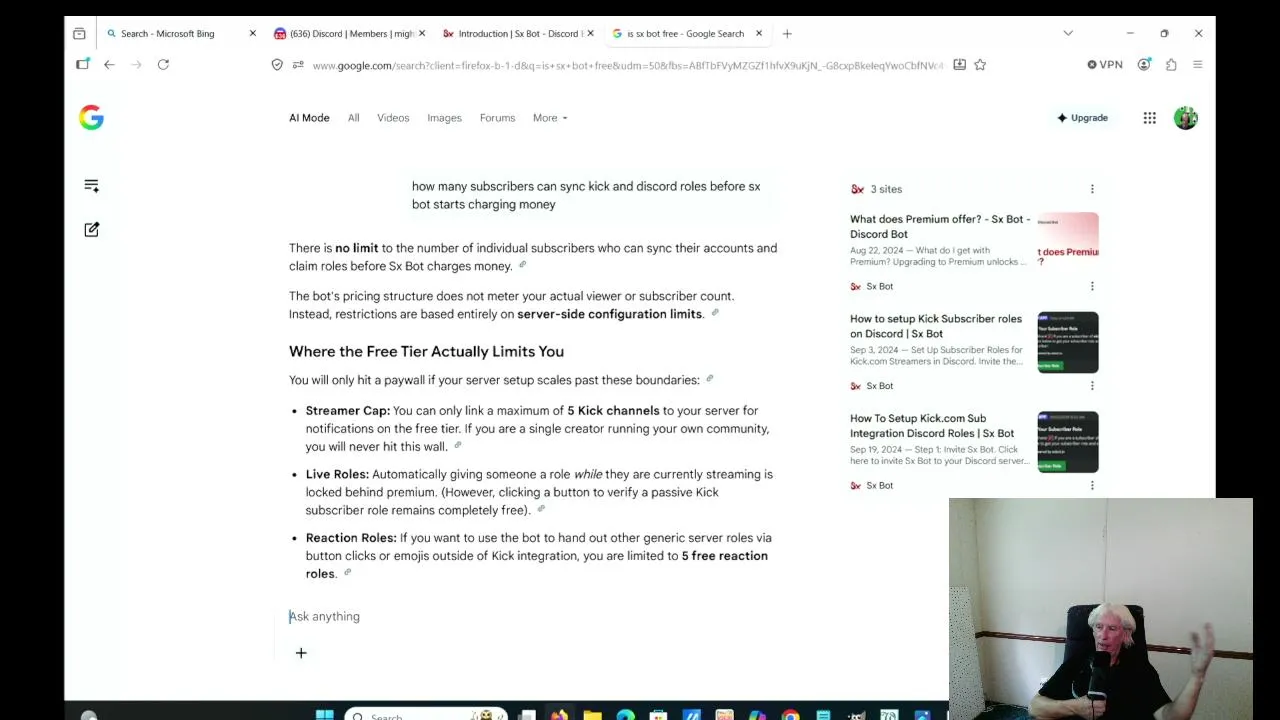Go back to the previous page
The width and height of the screenshot is (1280, 720).
109,64
